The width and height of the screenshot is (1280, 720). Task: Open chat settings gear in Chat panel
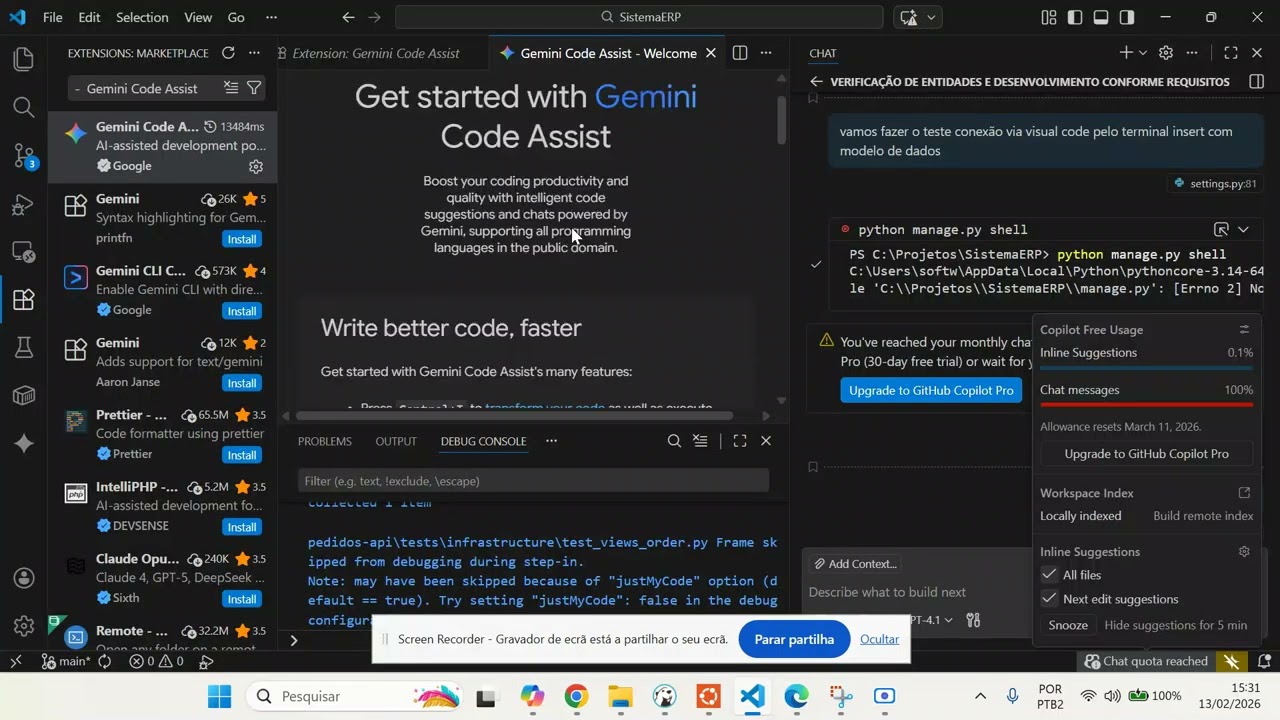[1166, 53]
